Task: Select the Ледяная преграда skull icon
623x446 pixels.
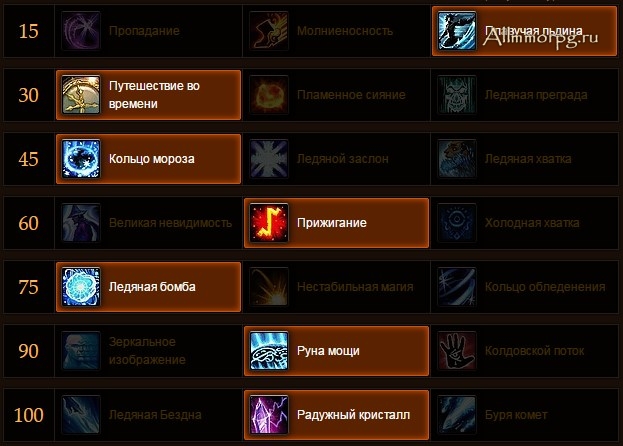Action: [x=457, y=95]
